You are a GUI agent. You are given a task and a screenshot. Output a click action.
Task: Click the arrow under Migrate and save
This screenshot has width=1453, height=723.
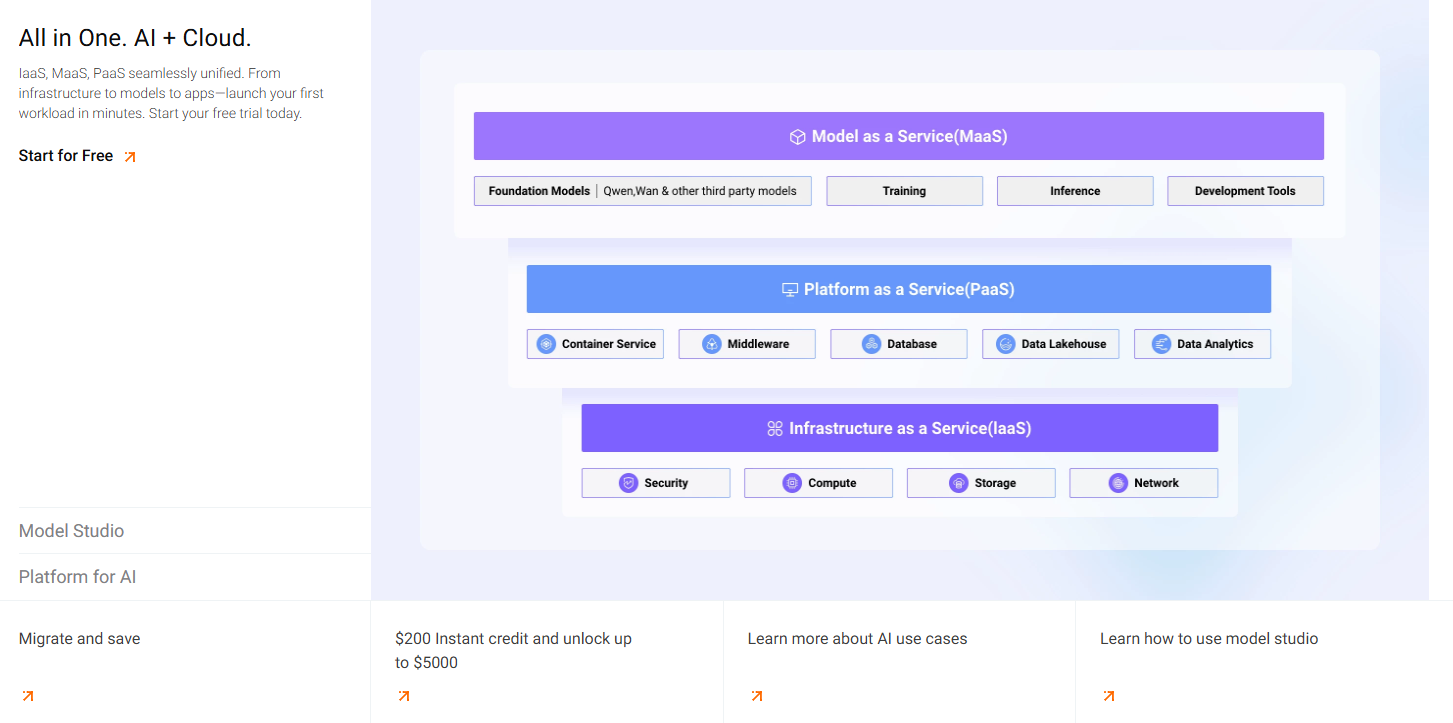pyautogui.click(x=28, y=696)
